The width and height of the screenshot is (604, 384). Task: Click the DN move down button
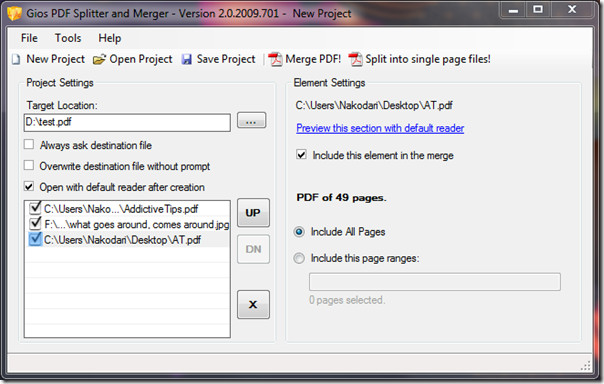(253, 249)
